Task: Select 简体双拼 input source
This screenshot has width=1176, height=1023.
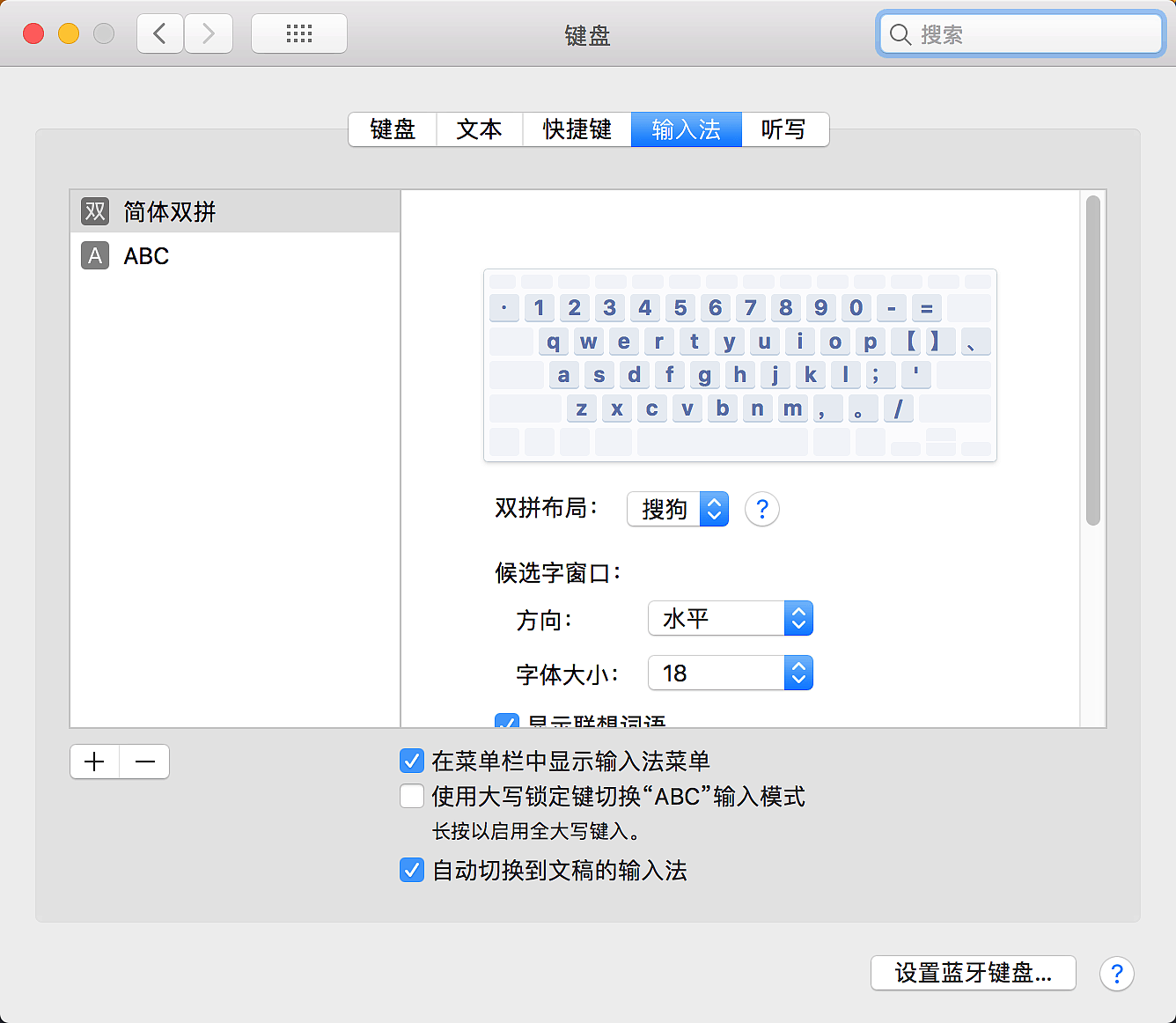Action: pos(169,212)
